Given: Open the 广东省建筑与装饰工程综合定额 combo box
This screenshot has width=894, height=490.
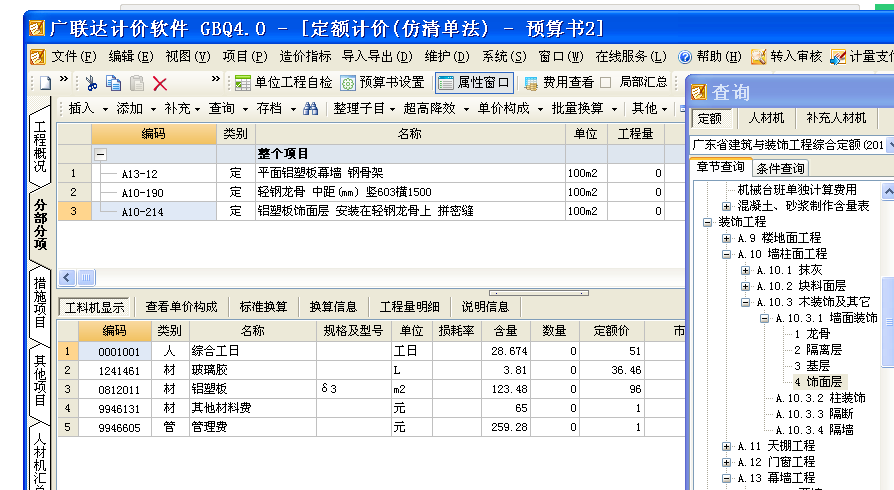Looking at the screenshot, I should [791, 145].
